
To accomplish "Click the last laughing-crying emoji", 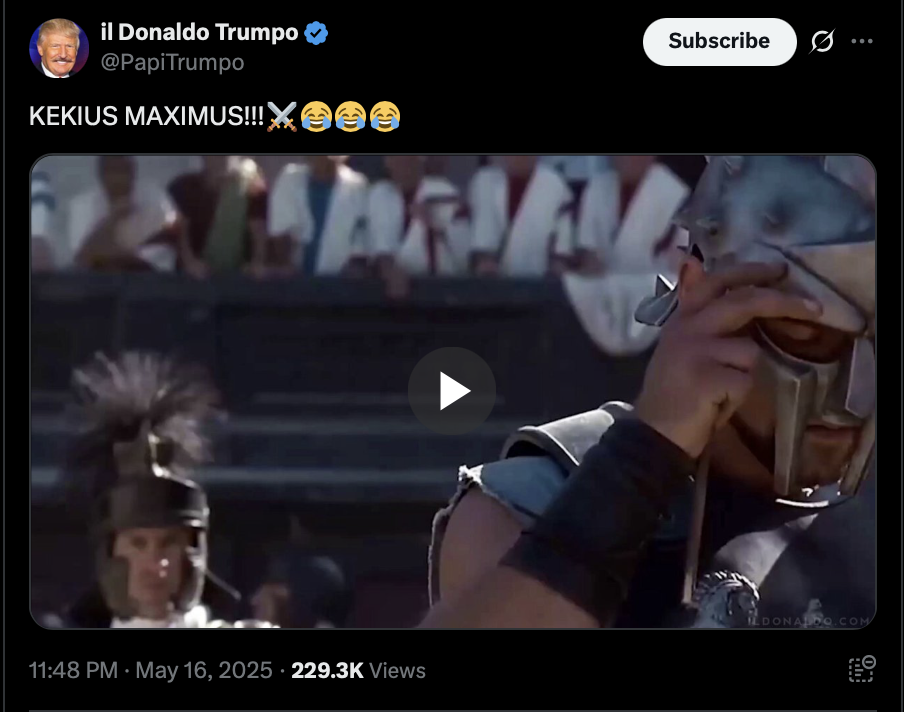I will [x=385, y=116].
